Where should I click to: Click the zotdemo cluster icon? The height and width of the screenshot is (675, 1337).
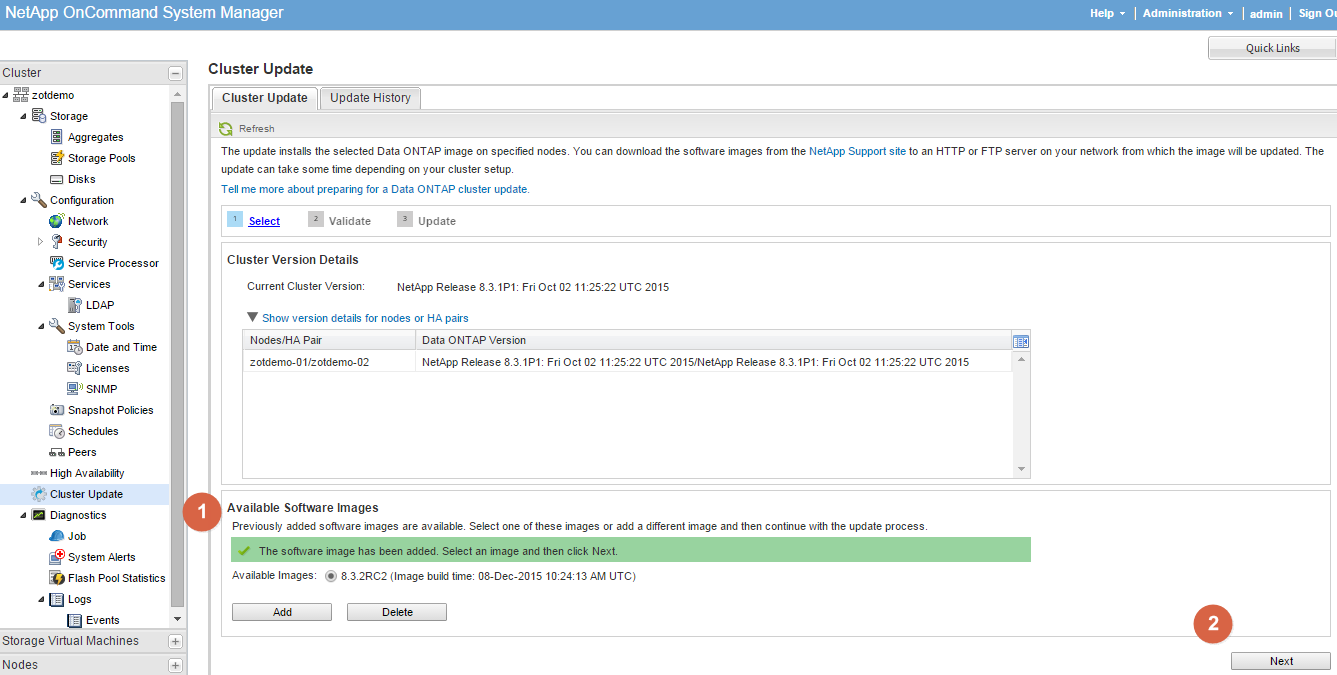pos(21,95)
